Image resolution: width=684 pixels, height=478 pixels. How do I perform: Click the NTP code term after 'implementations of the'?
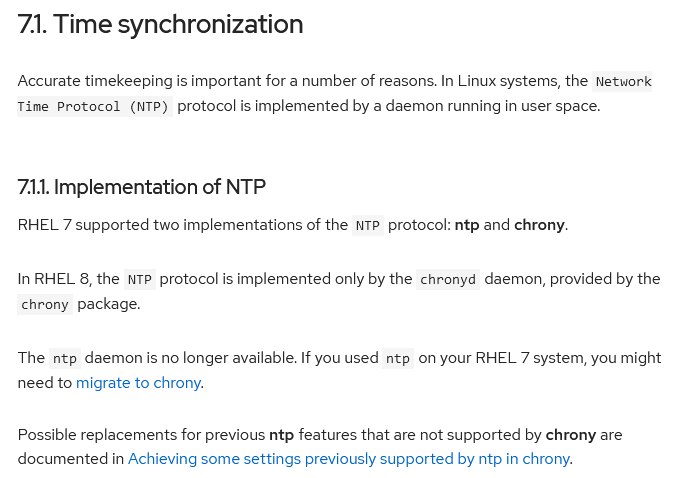(368, 225)
